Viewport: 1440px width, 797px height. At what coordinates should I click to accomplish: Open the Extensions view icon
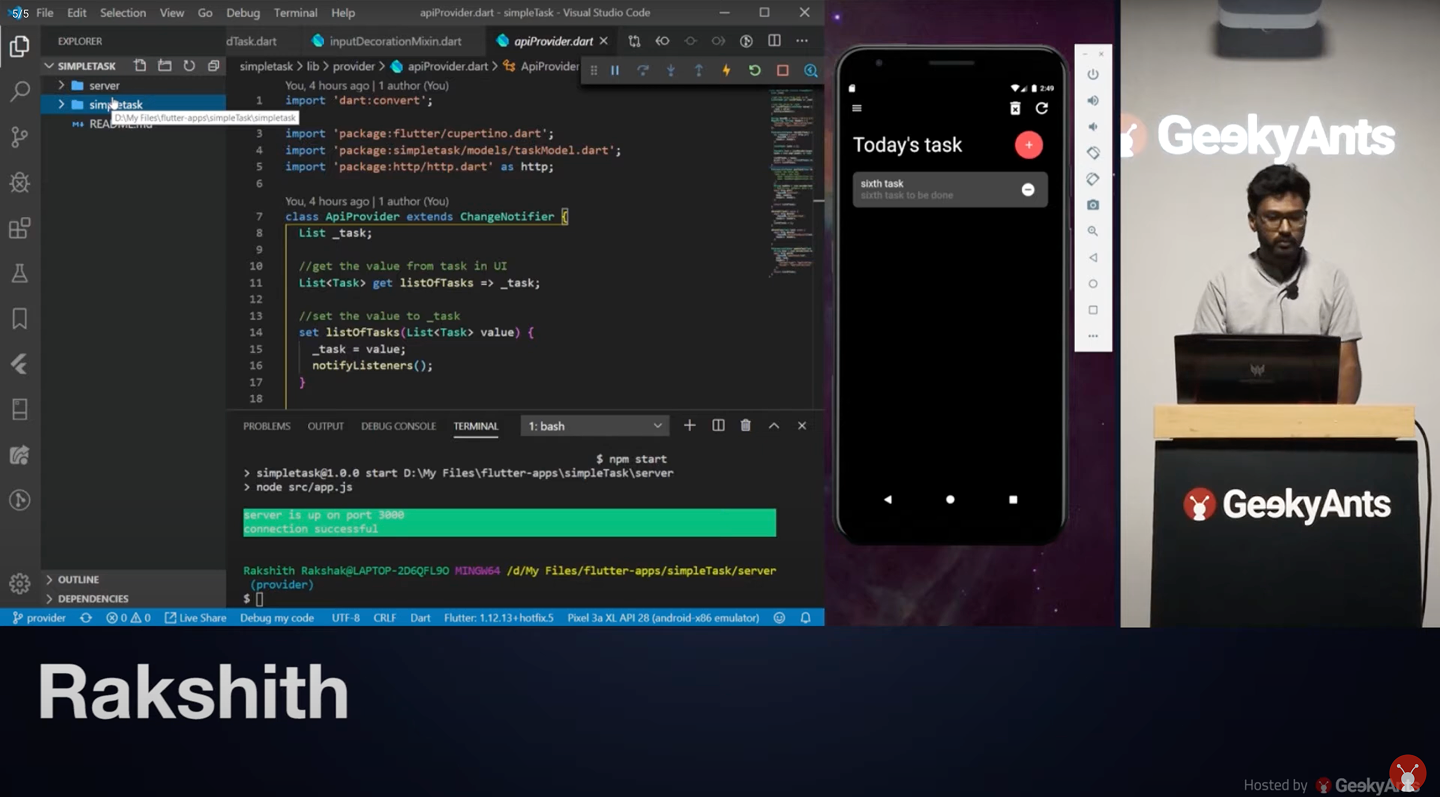[x=20, y=228]
